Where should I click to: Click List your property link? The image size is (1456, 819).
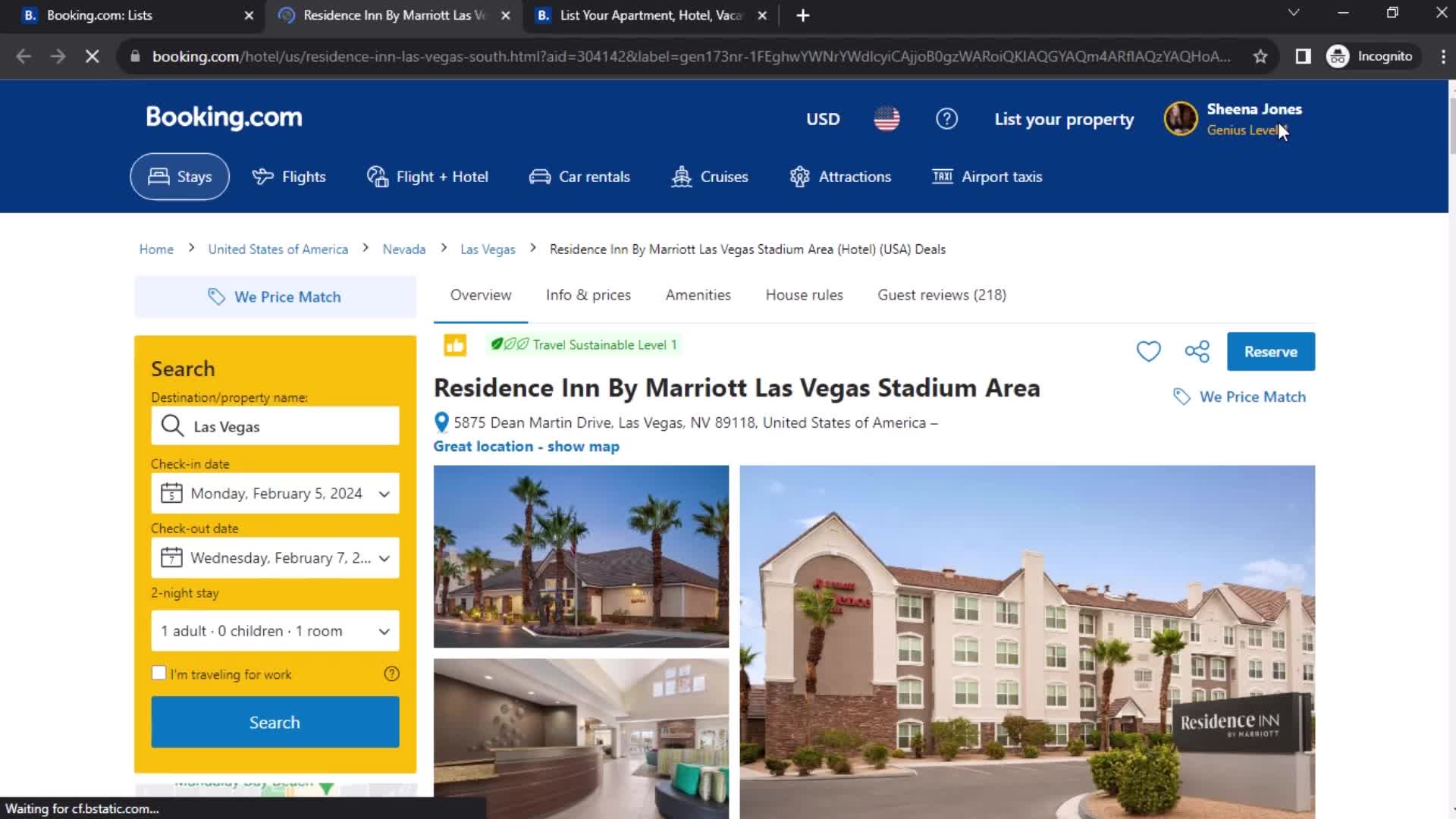click(x=1064, y=119)
